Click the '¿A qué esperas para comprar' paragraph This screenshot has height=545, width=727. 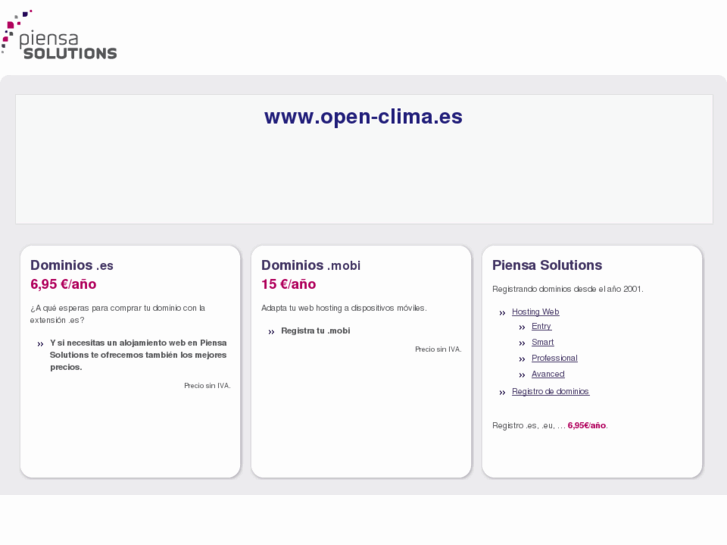(118, 314)
